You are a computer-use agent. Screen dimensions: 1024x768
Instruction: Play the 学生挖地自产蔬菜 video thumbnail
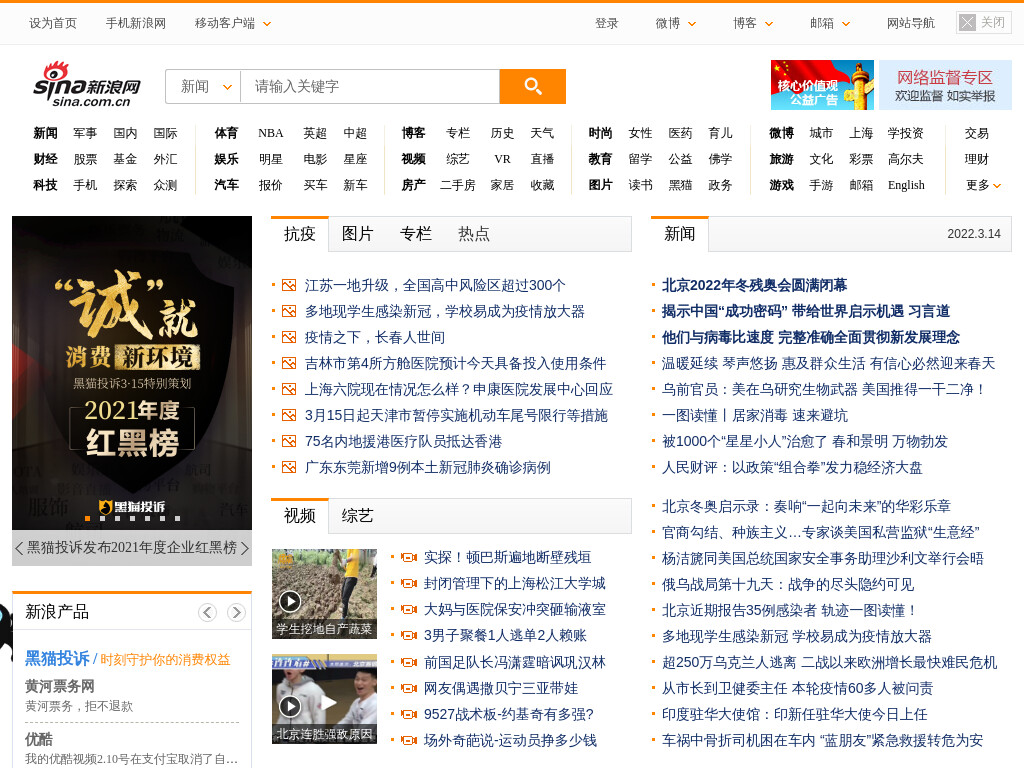[324, 594]
